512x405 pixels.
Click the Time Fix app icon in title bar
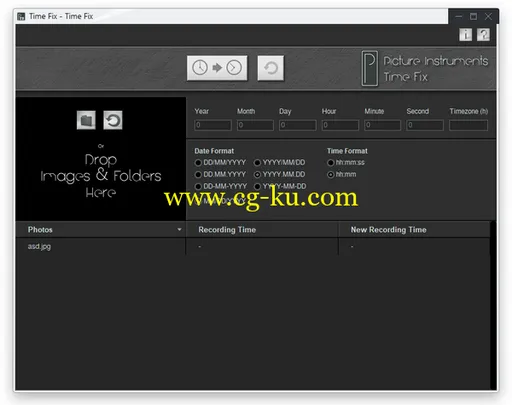21,16
